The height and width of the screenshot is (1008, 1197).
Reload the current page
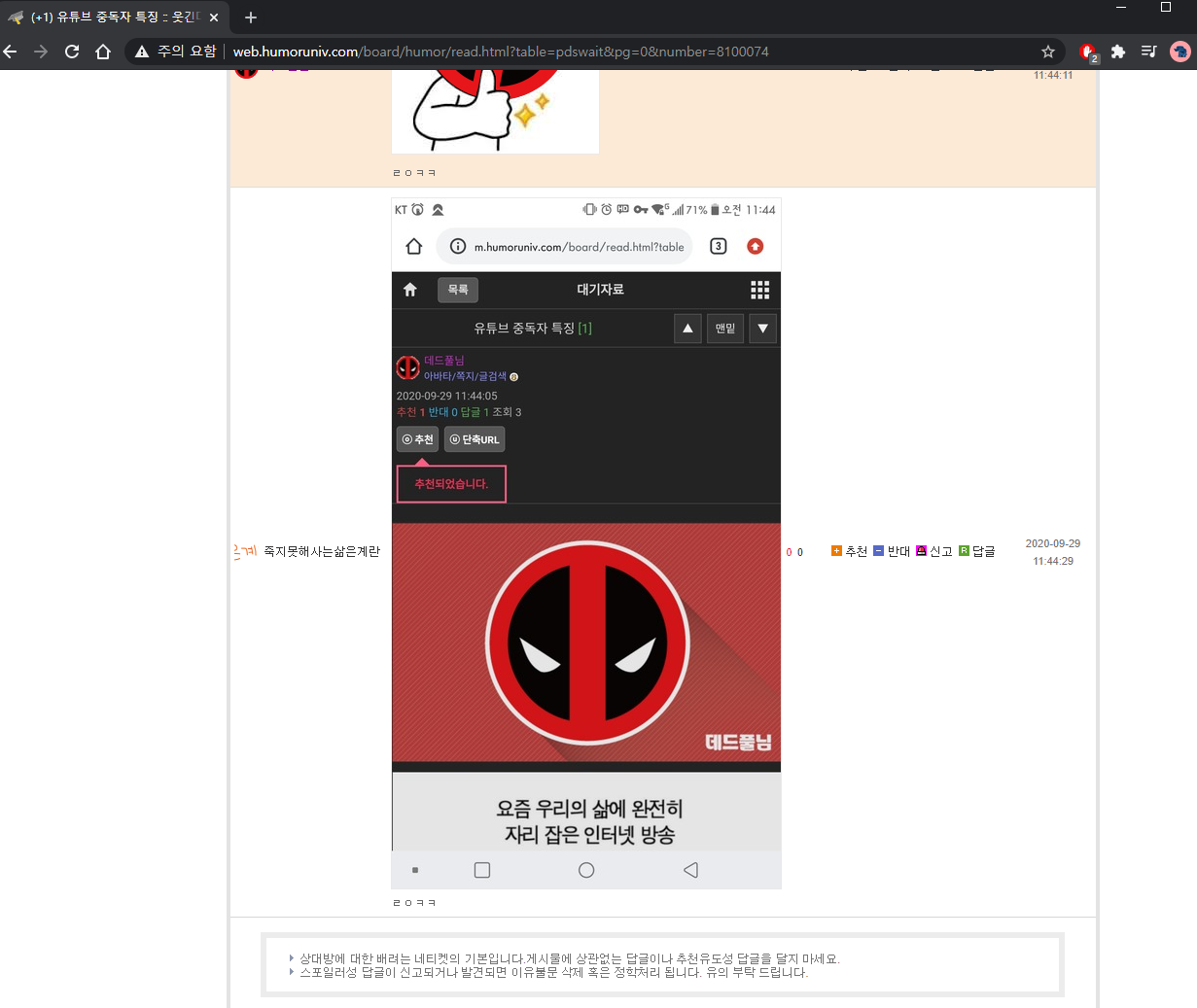pos(72,52)
